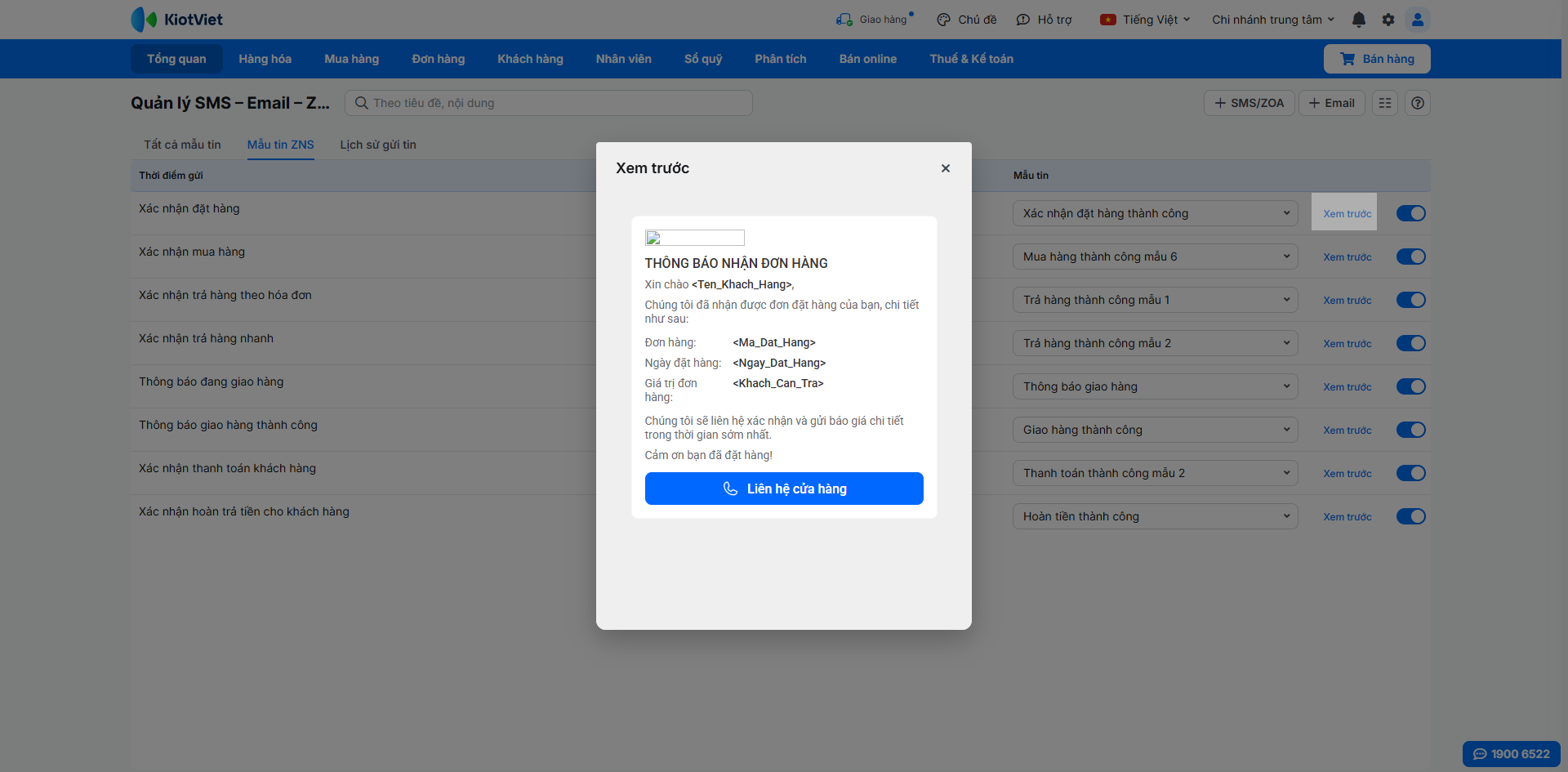Switch to Mẫu tin ZNS tab
1568x772 pixels.
[x=281, y=145]
